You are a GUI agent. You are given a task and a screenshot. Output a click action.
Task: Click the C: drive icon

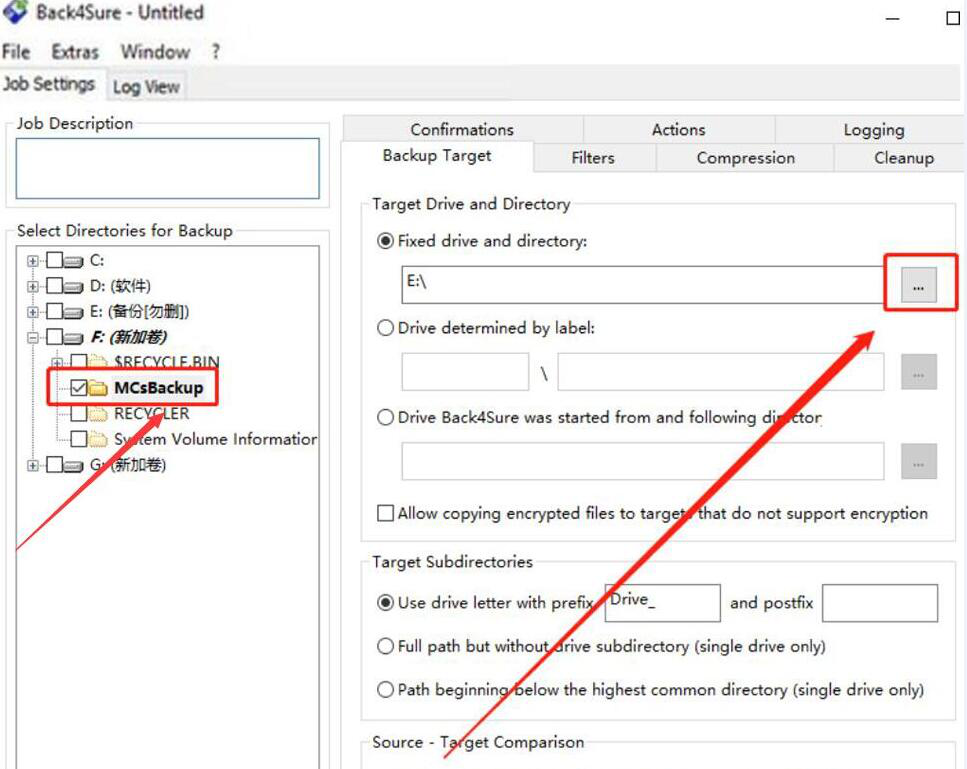(73, 261)
